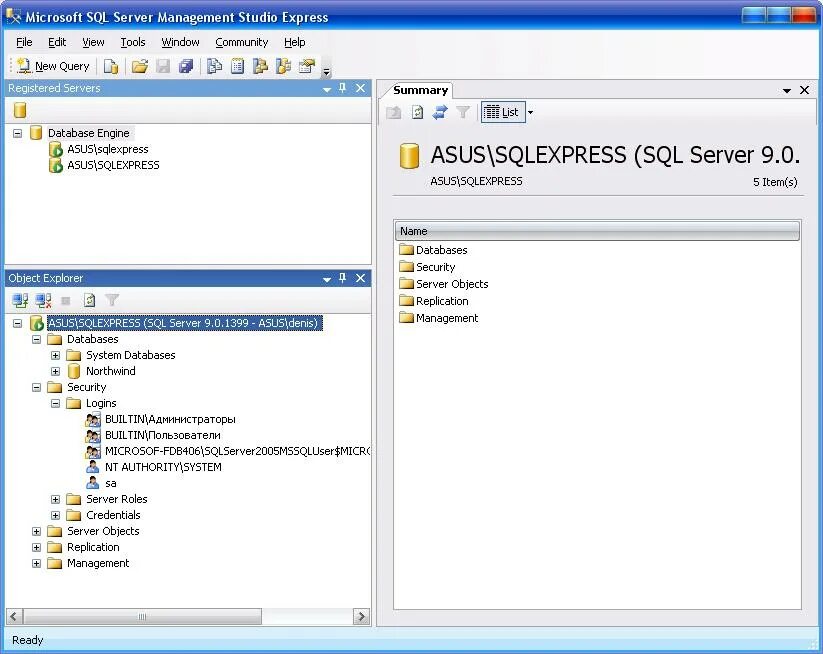Expand Replication in Object Explorer

[x=36, y=547]
